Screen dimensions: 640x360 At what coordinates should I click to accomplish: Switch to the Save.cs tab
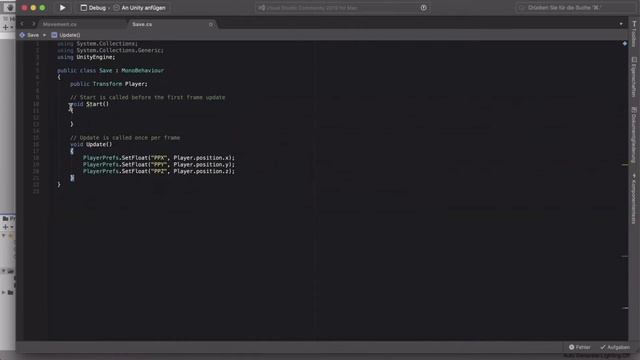click(142, 24)
